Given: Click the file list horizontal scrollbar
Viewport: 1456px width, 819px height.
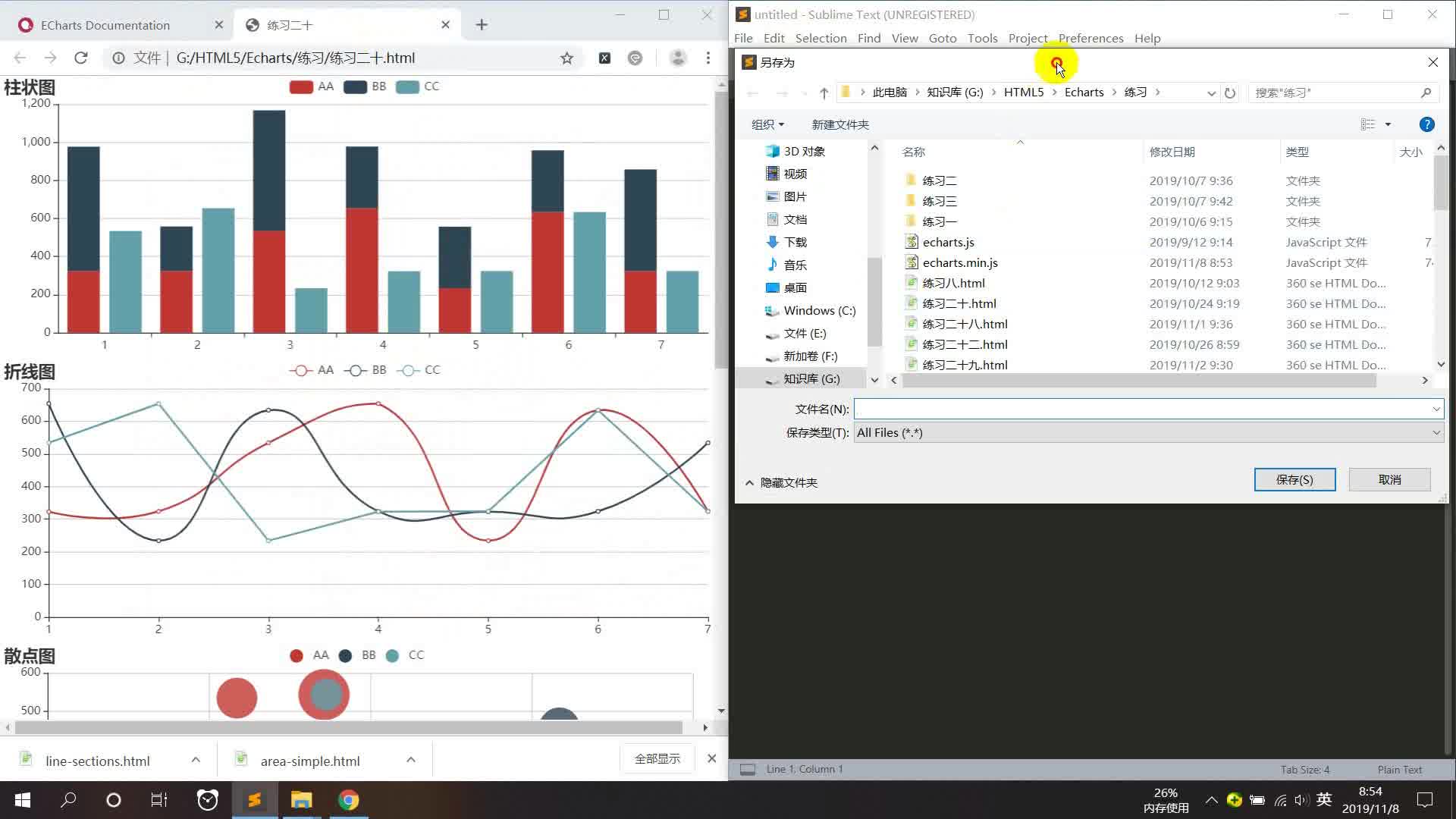Looking at the screenshot, I should click(1137, 380).
